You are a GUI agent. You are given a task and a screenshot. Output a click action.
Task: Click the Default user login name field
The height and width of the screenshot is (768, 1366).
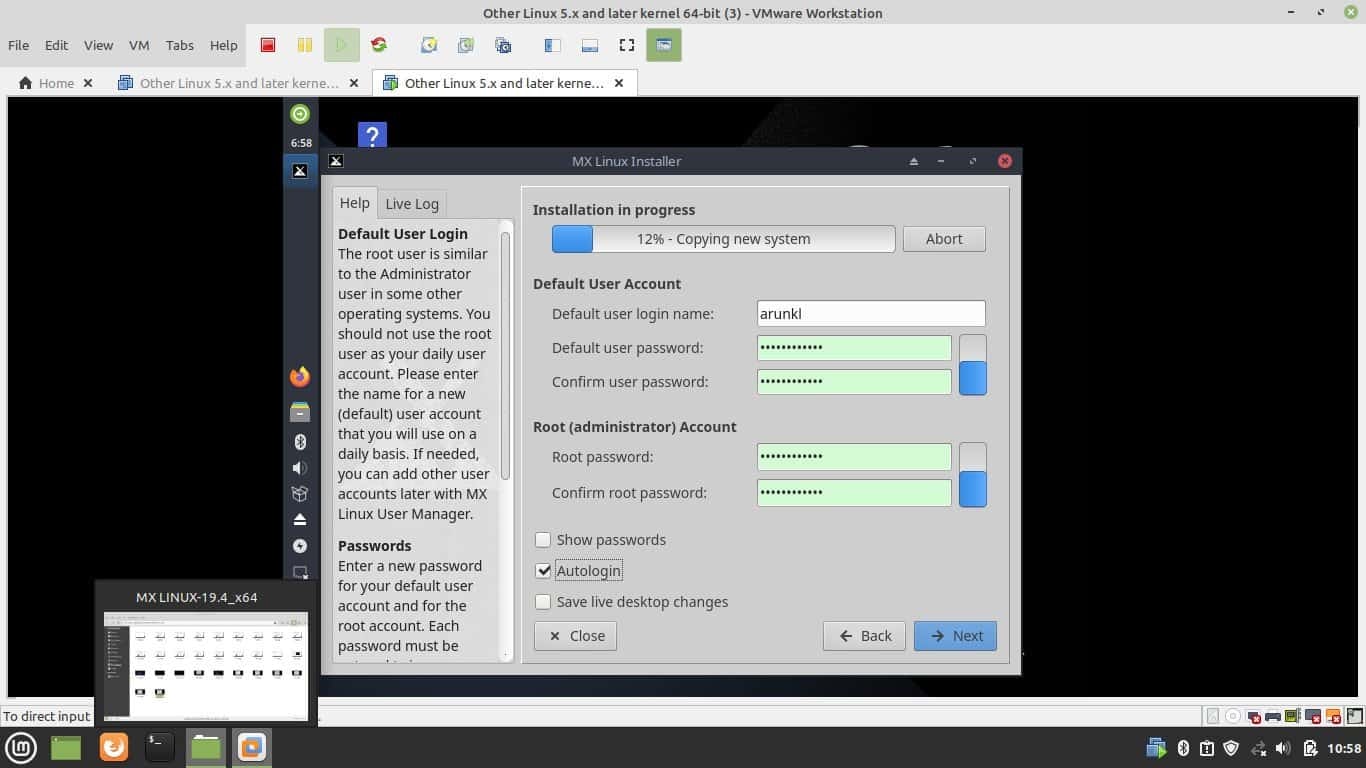click(871, 314)
